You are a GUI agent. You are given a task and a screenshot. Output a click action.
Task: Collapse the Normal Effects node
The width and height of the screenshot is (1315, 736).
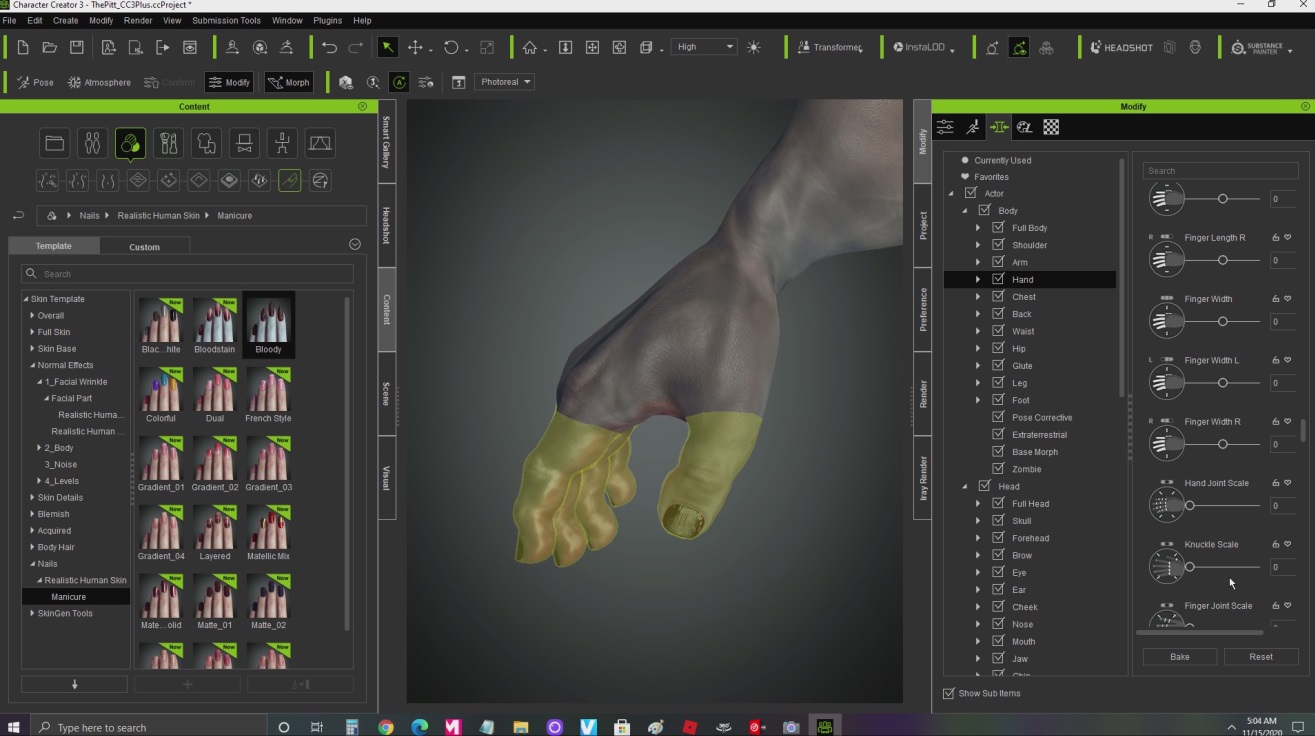point(32,365)
